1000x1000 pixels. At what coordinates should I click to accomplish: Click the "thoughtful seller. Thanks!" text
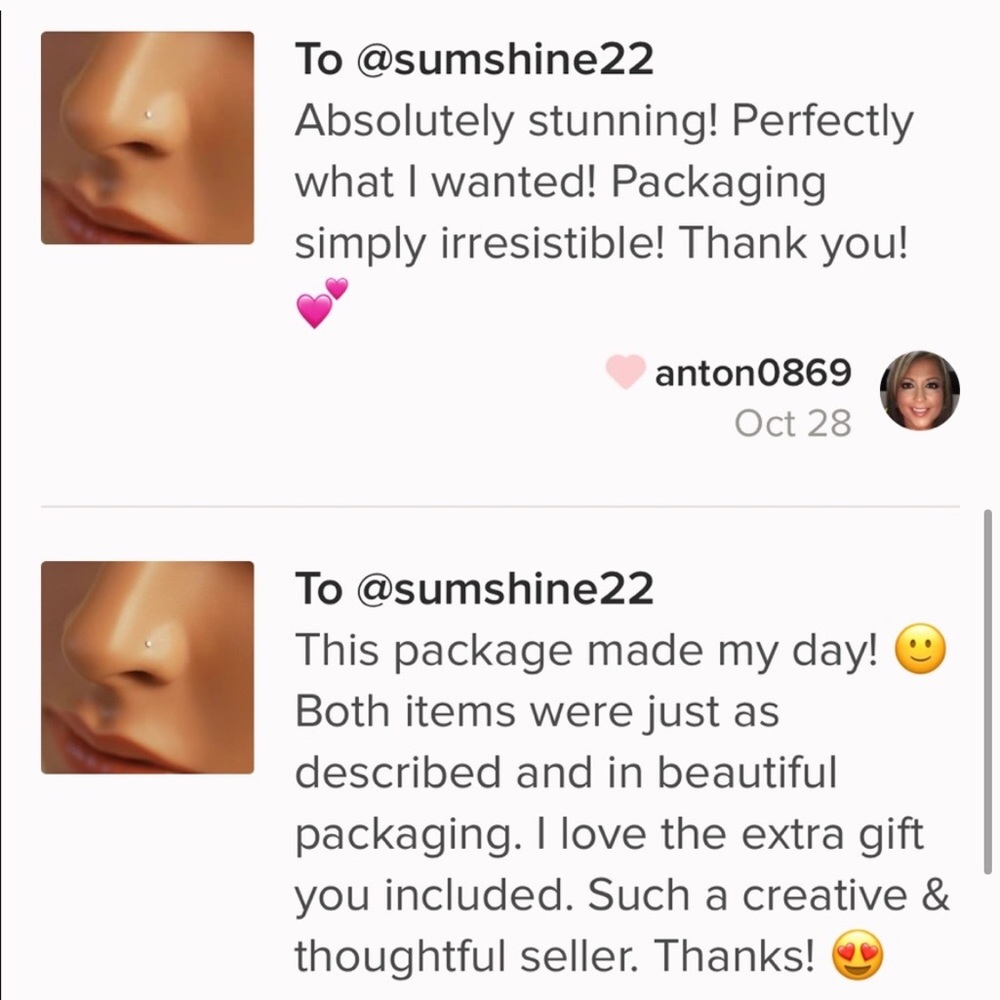pos(554,955)
